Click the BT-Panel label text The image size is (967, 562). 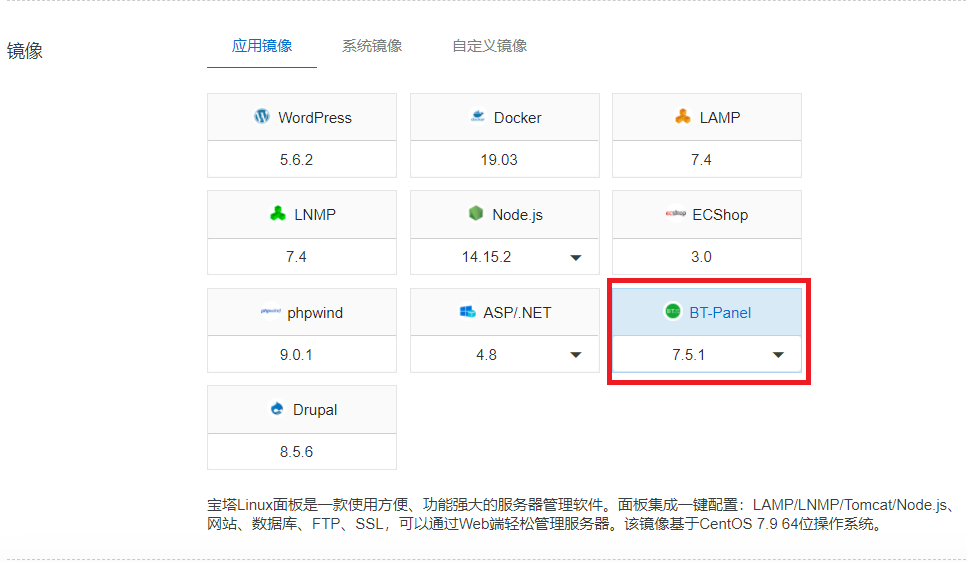pyautogui.click(x=720, y=313)
